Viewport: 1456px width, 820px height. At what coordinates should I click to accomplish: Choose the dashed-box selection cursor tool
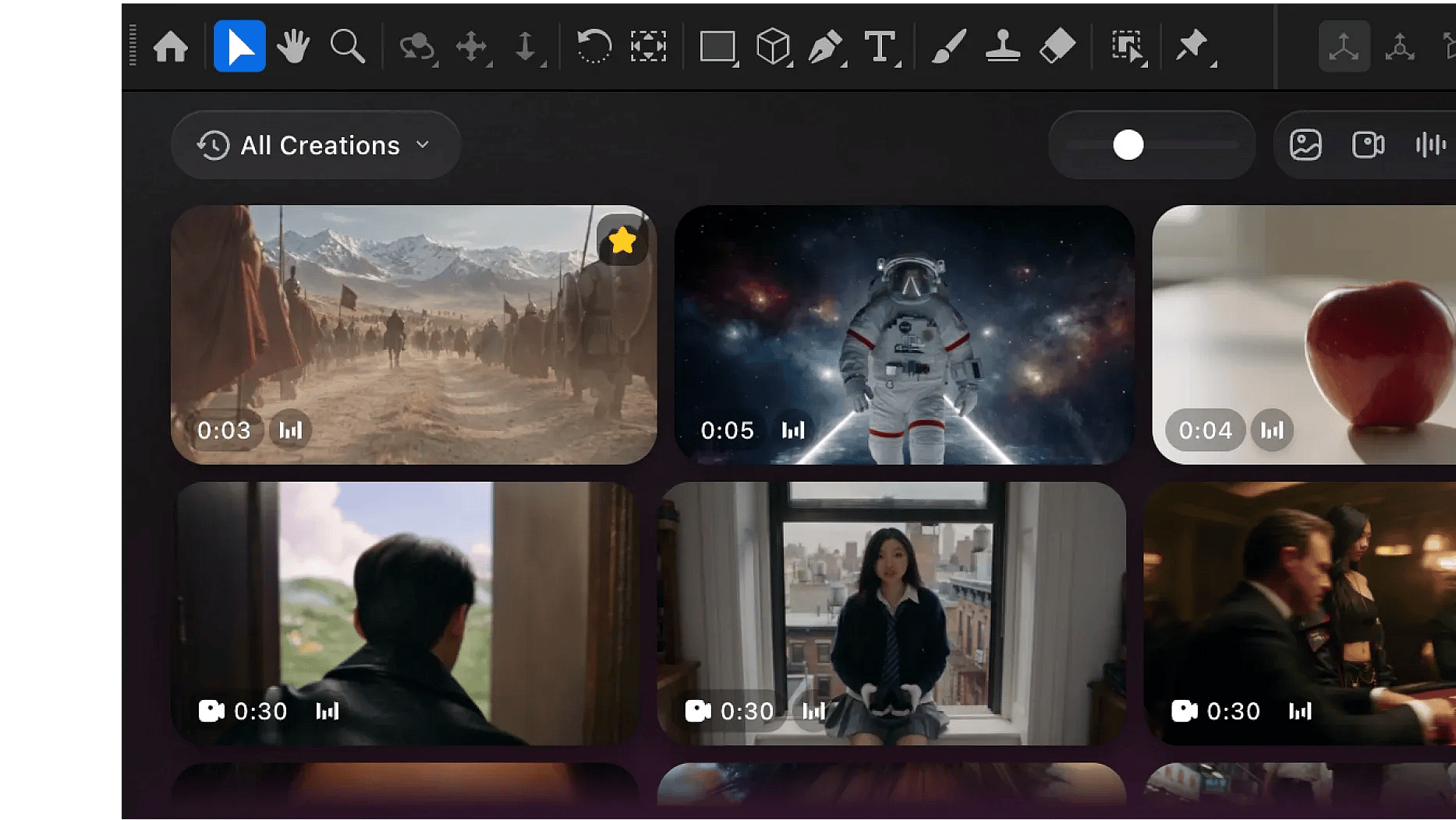click(x=1128, y=47)
